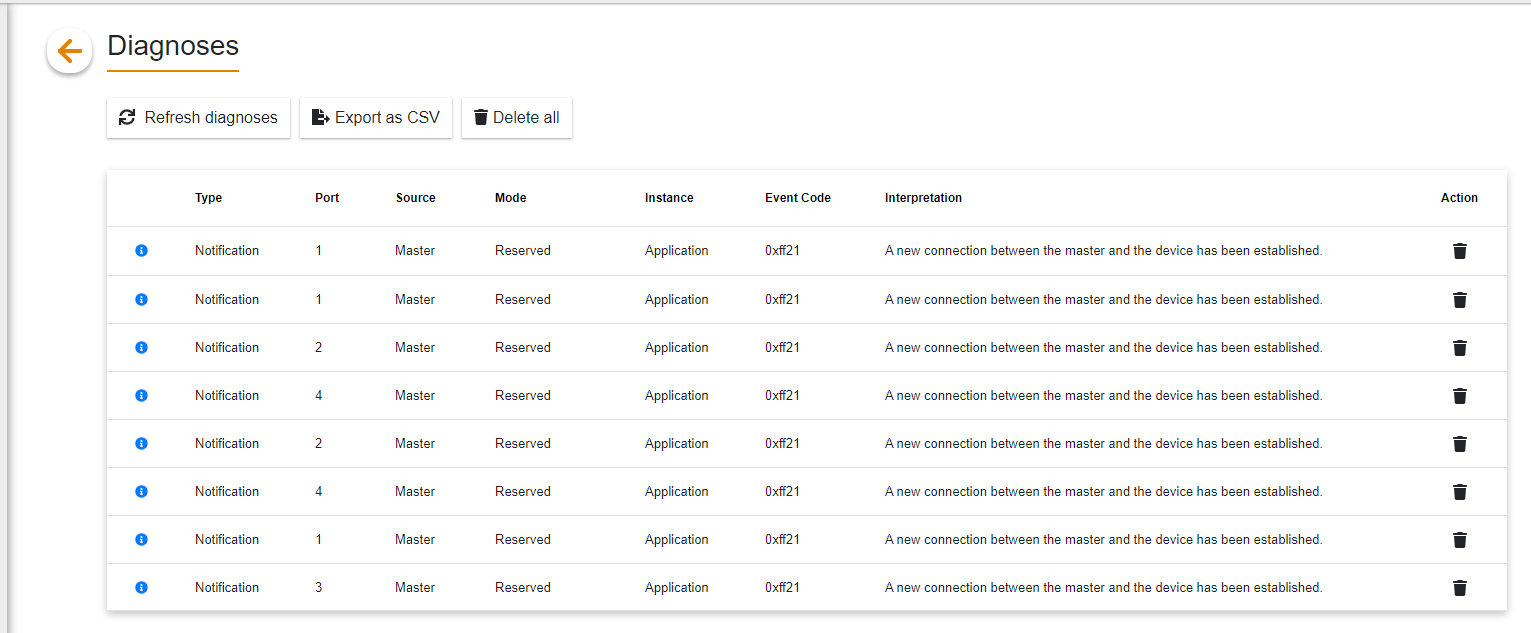Click the Mode column header
The height and width of the screenshot is (633, 1531).
pyautogui.click(x=510, y=198)
